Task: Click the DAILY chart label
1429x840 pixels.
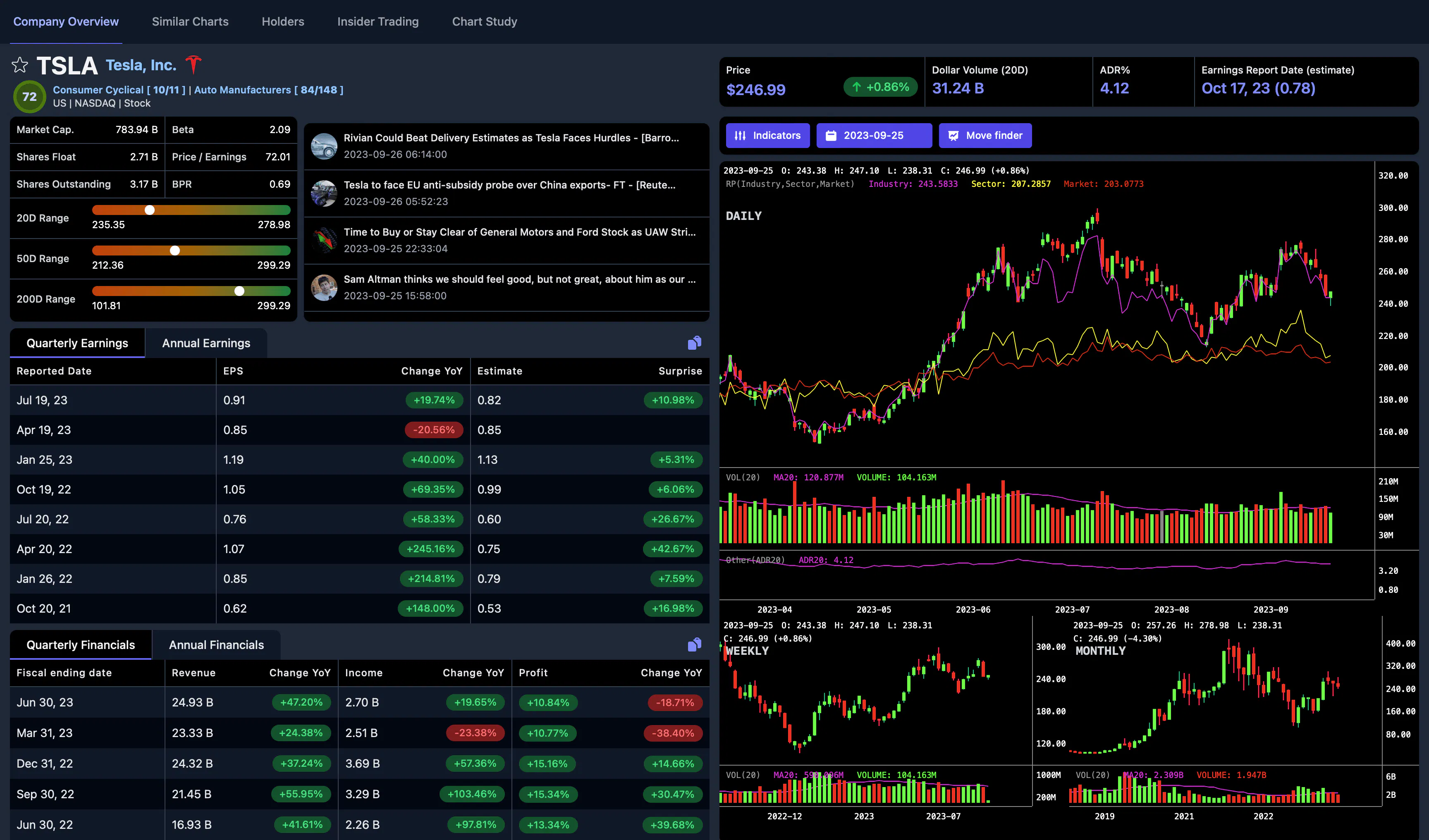Action: (743, 216)
